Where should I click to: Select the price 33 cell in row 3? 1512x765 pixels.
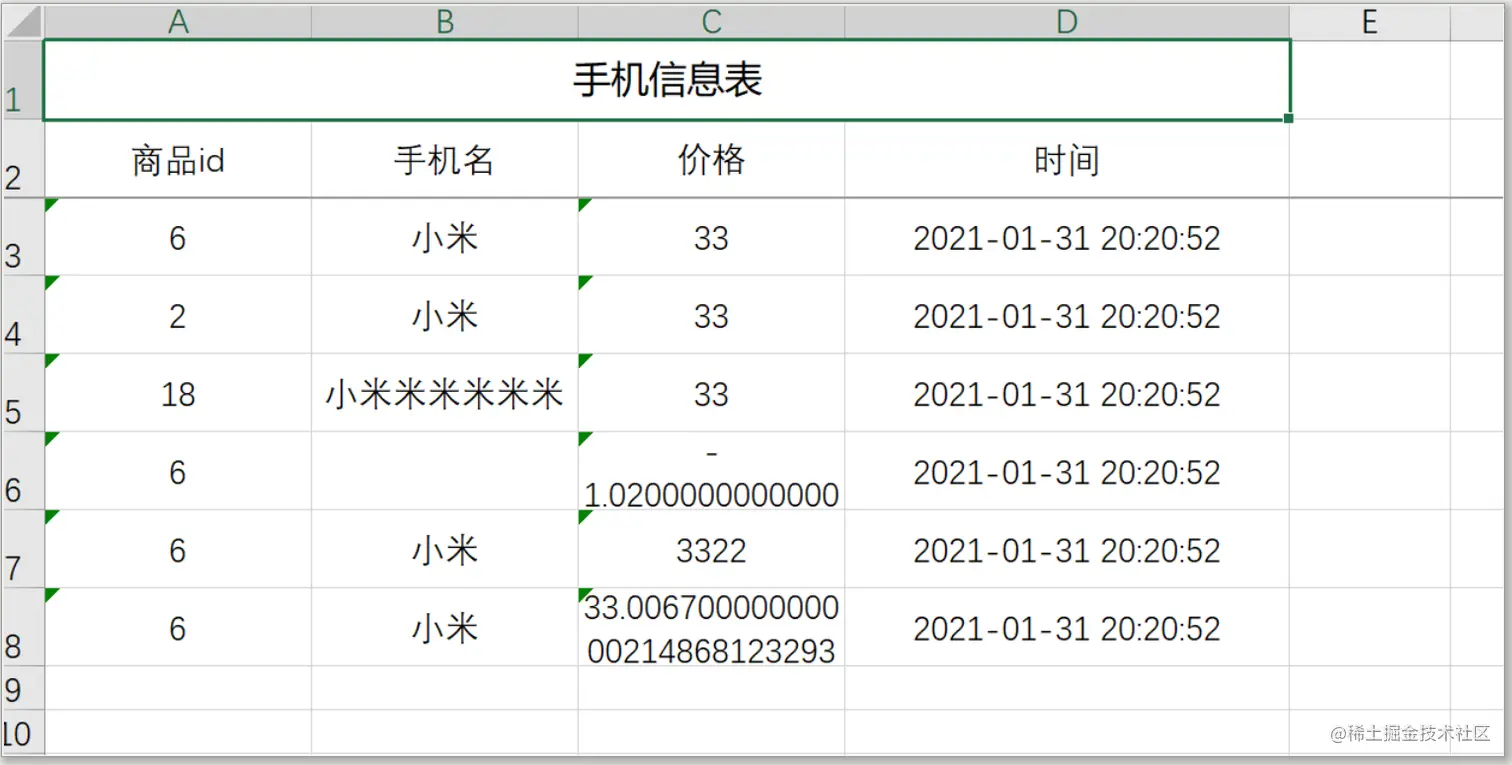tap(711, 237)
